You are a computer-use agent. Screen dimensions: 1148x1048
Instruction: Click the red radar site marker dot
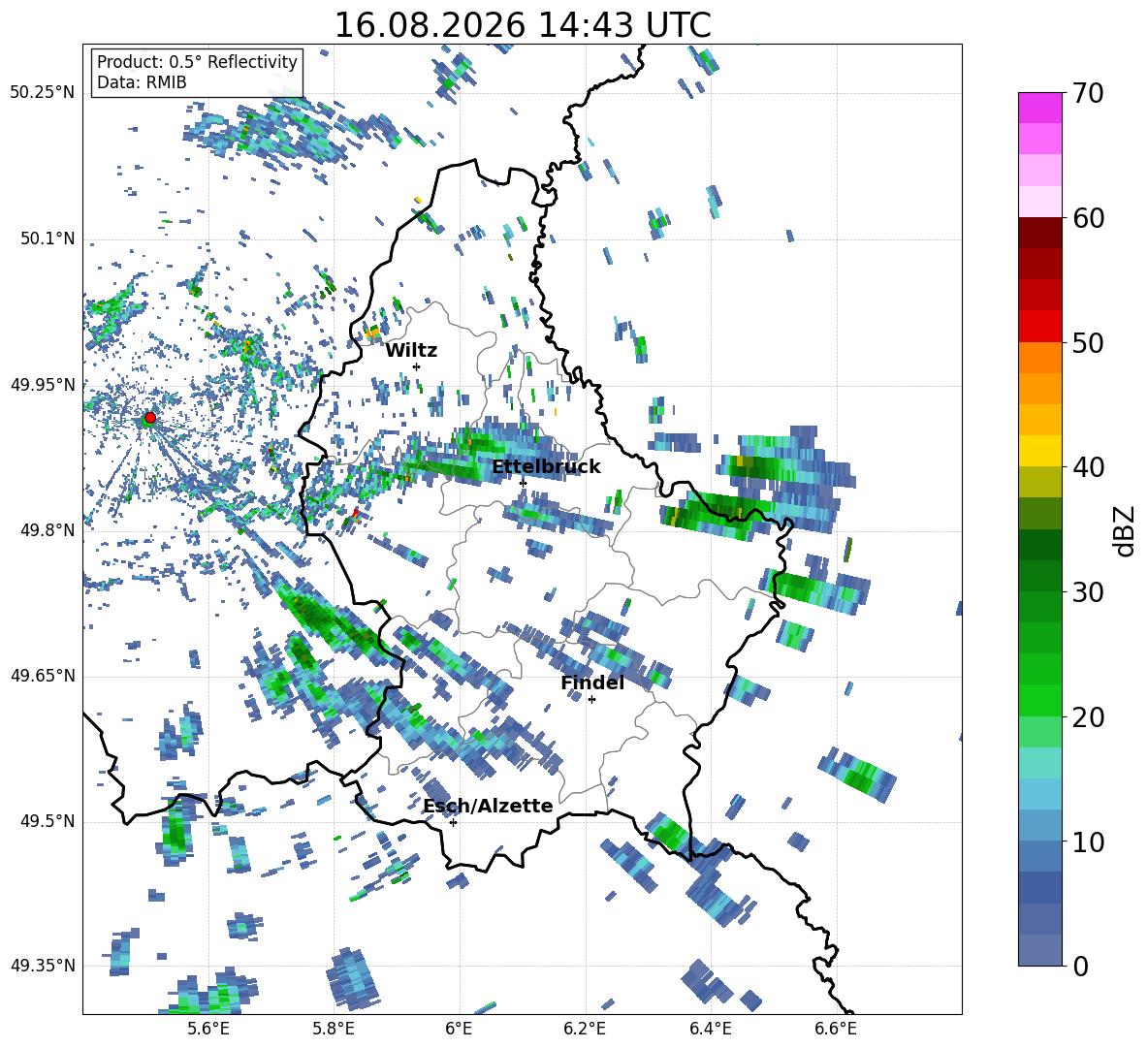click(150, 418)
